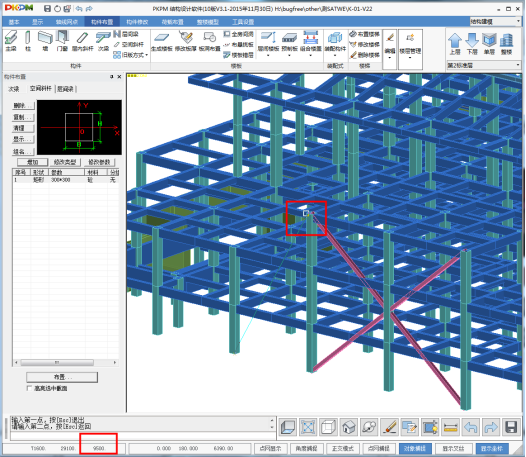Toggle 点网显示 grid display

[271, 448]
